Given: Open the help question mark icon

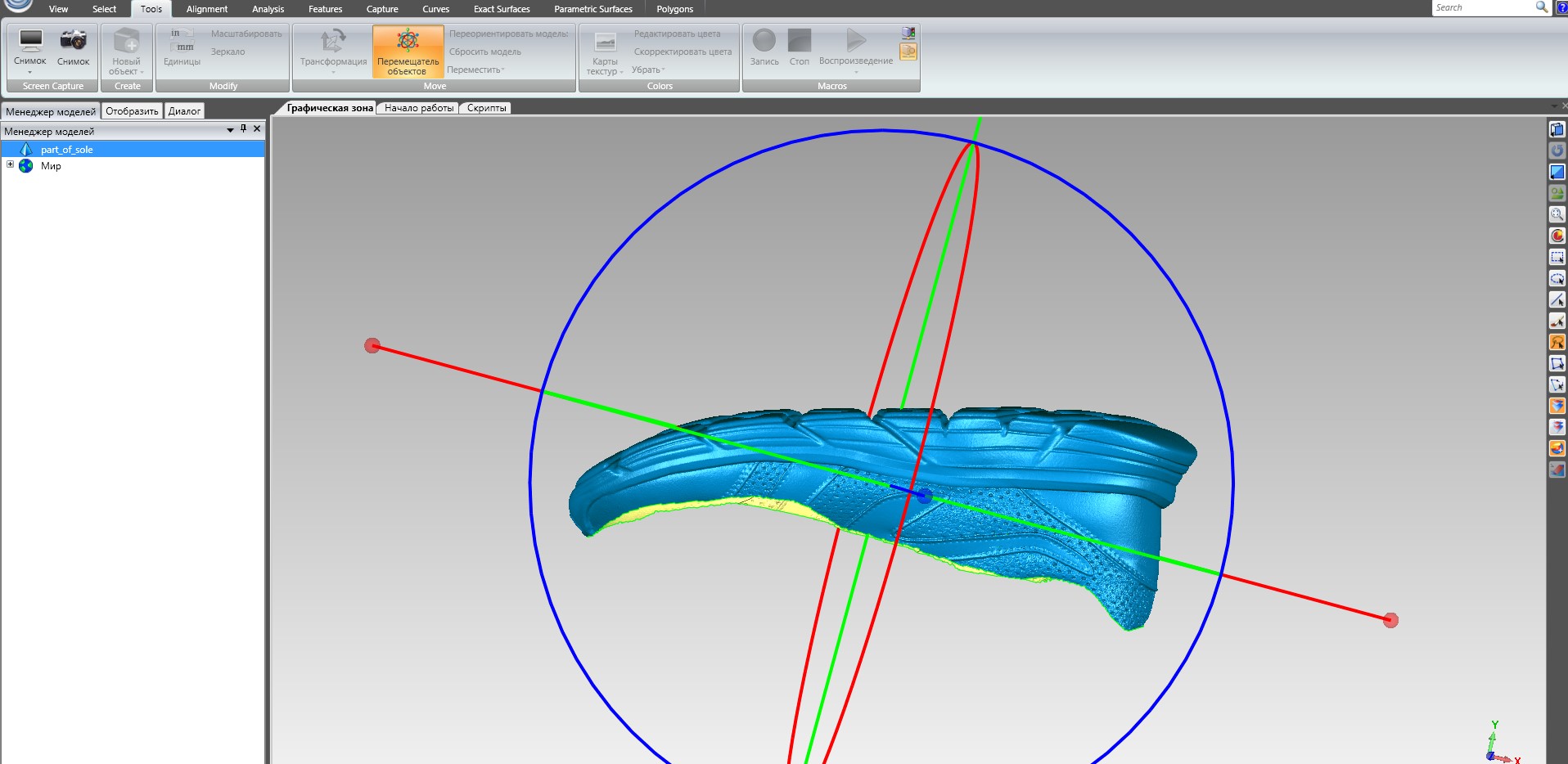Looking at the screenshot, I should click(1561, 7).
